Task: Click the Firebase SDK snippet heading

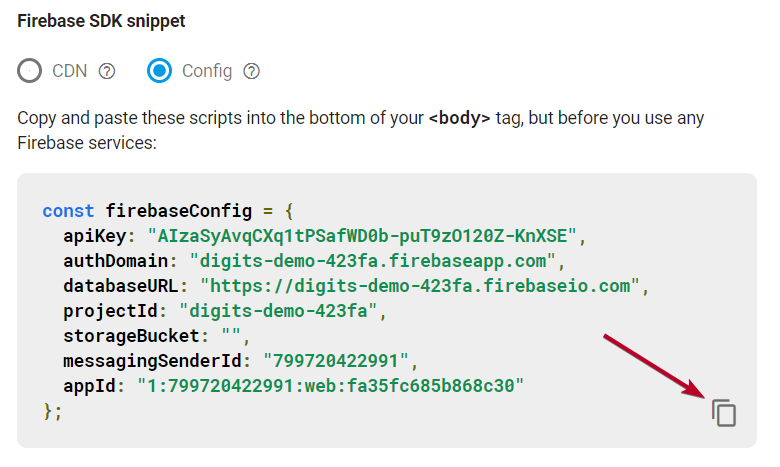Action: pos(101,20)
